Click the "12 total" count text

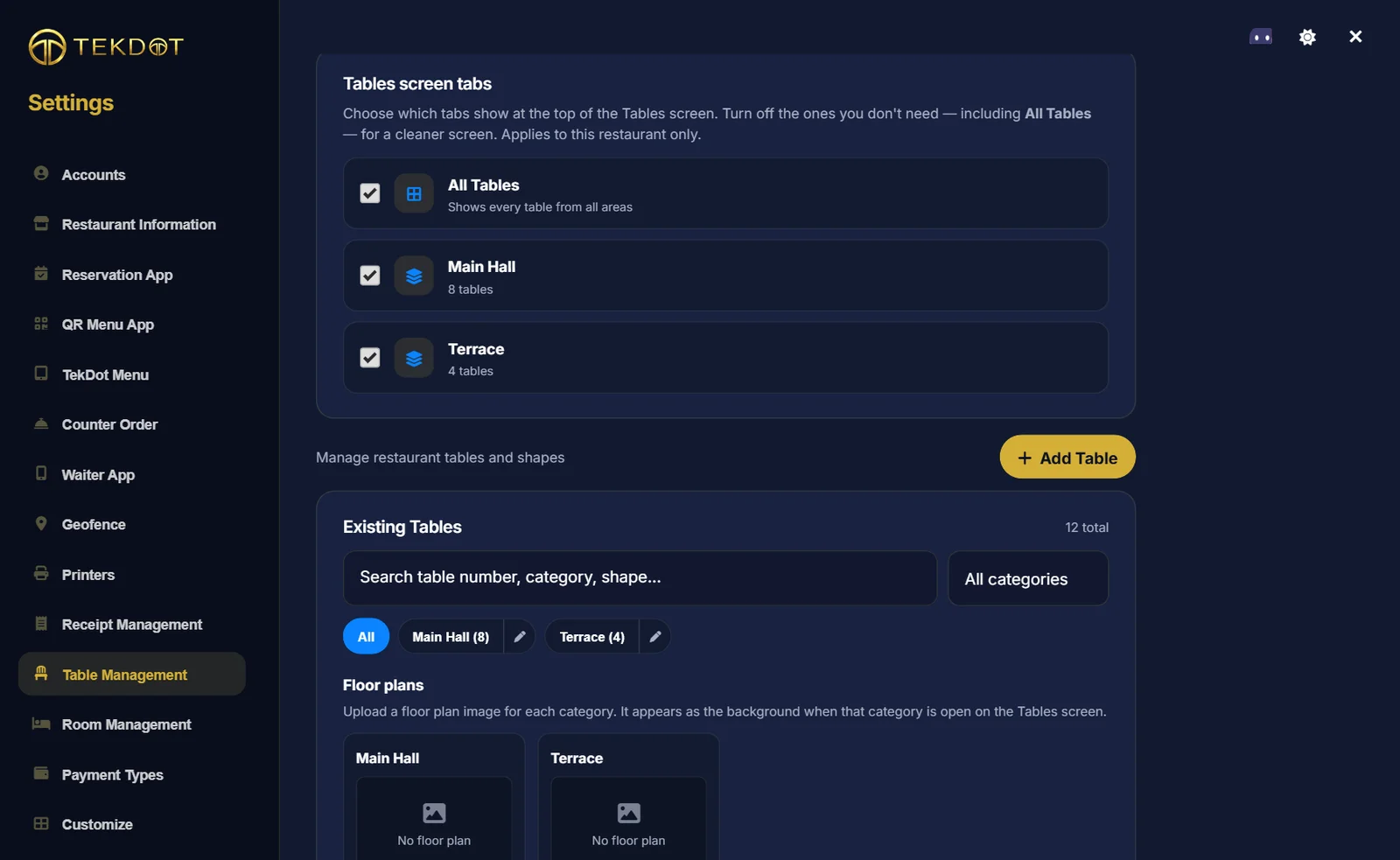tap(1087, 528)
